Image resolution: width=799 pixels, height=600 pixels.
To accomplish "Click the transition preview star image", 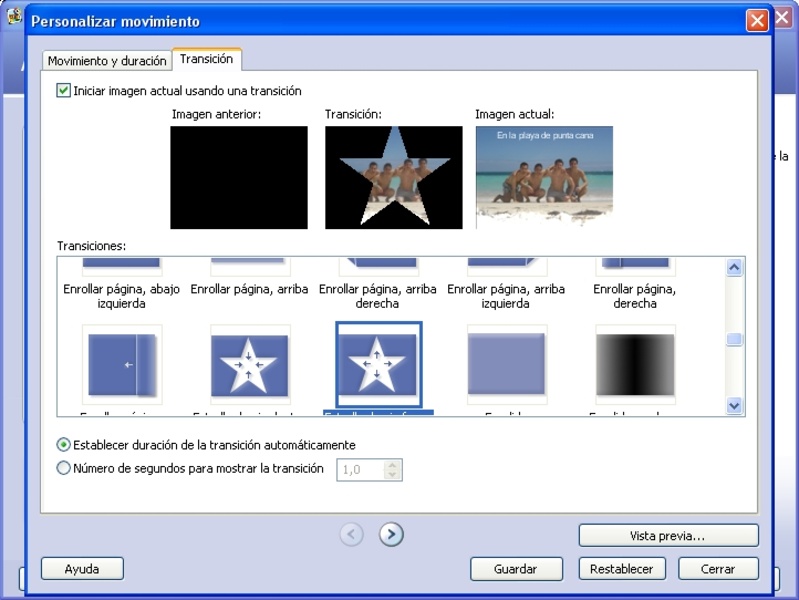I will point(393,177).
